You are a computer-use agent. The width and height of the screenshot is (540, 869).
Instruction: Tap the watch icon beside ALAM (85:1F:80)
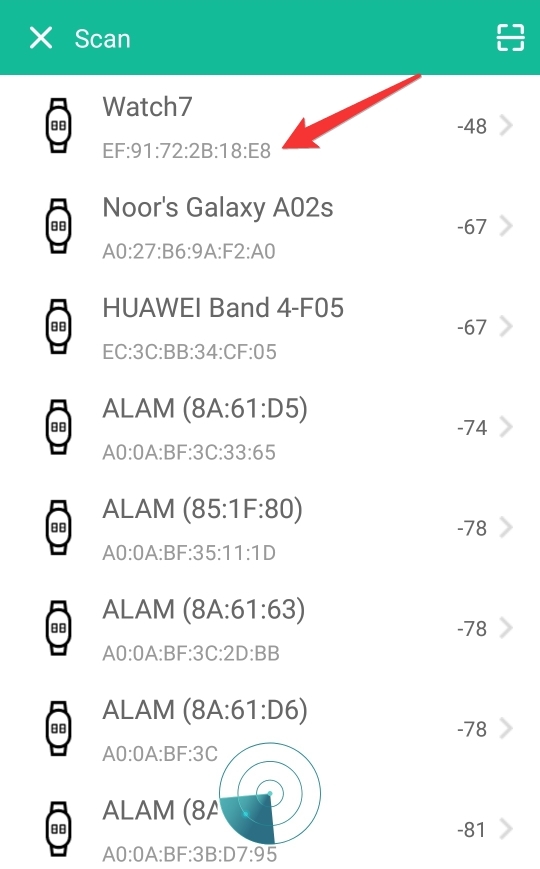pos(58,528)
